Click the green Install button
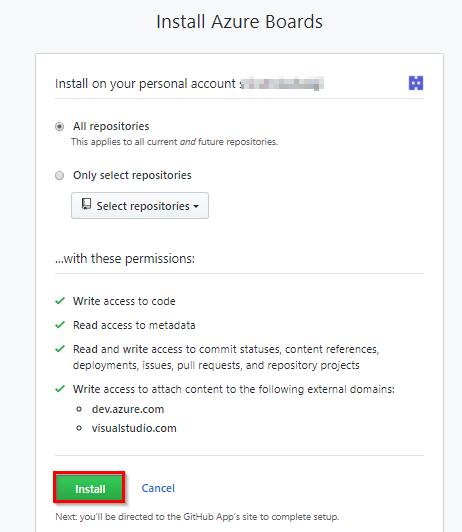 tap(89, 487)
